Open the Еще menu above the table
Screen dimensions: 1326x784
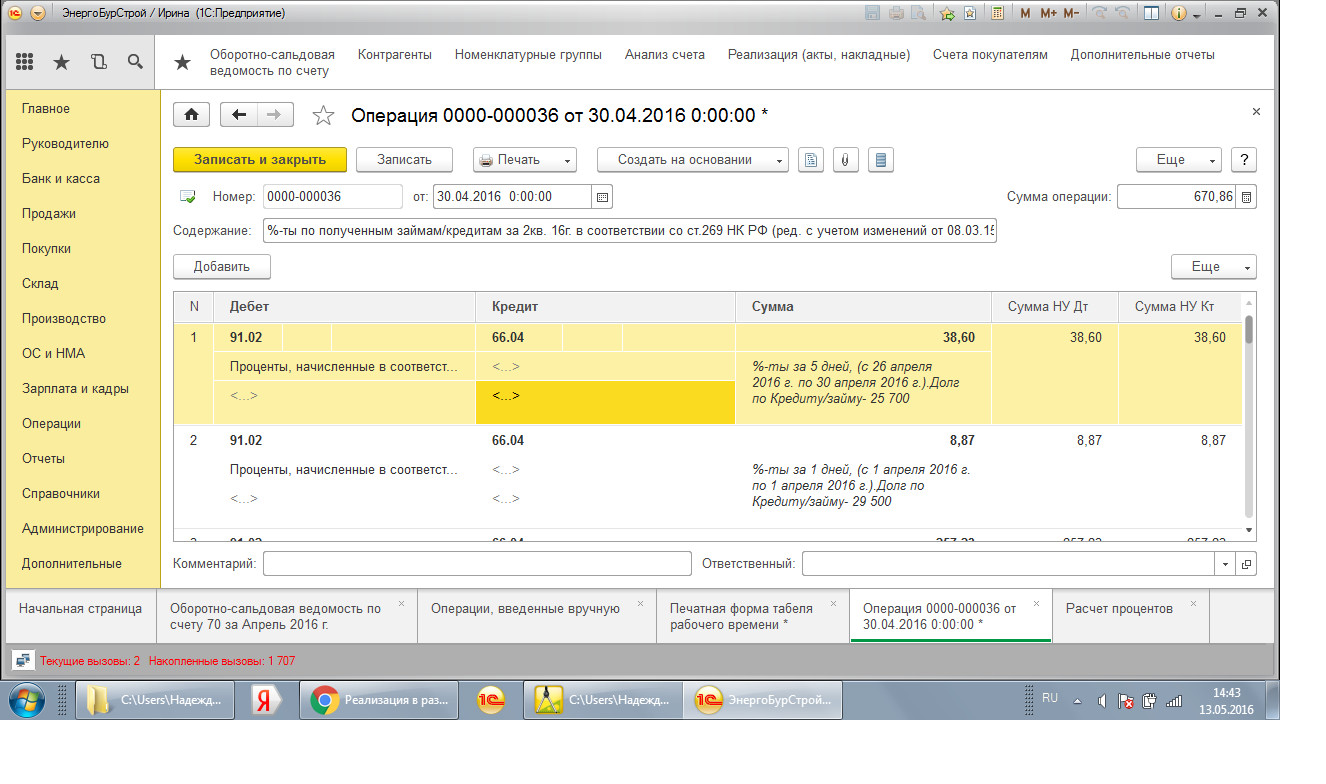pyautogui.click(x=1213, y=267)
